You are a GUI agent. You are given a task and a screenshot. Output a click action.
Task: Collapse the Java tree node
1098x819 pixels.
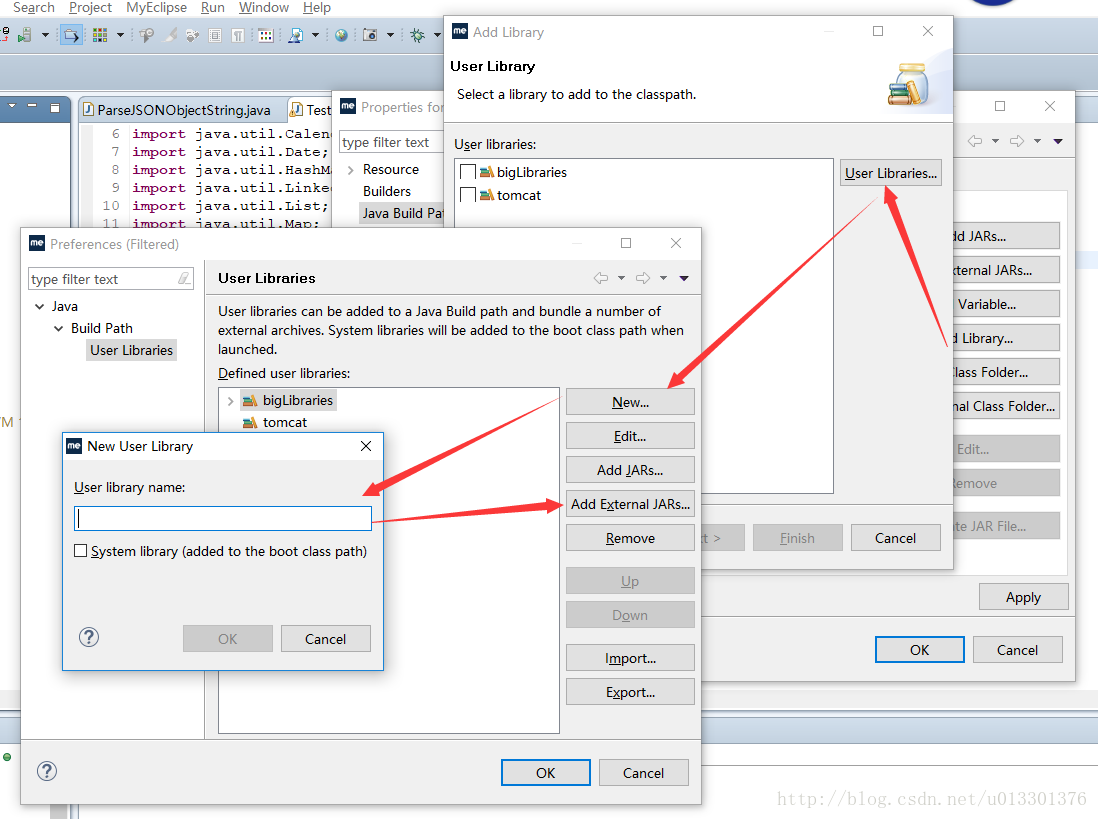[x=40, y=307]
